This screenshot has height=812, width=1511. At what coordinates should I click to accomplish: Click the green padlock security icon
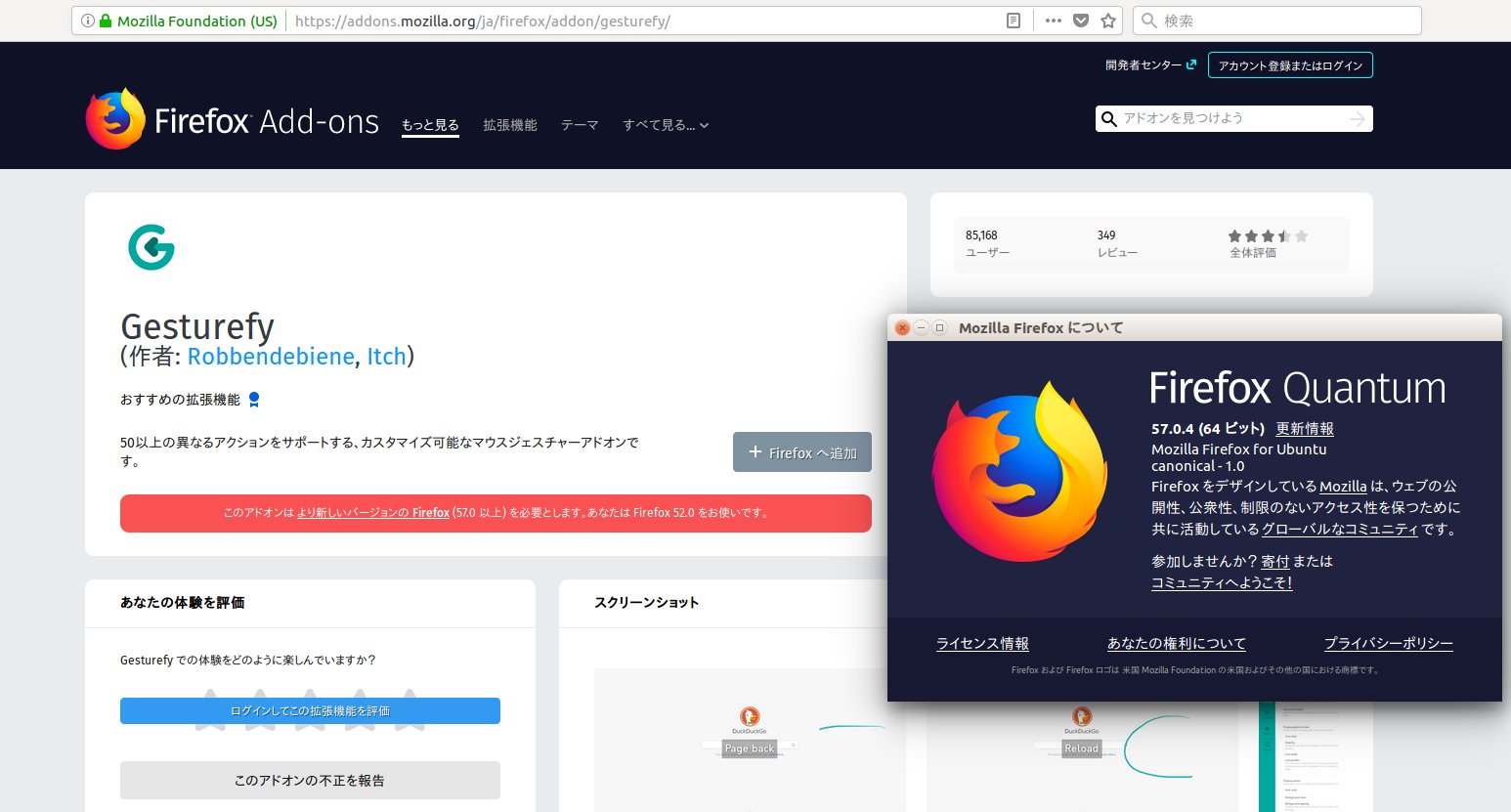pyautogui.click(x=106, y=21)
